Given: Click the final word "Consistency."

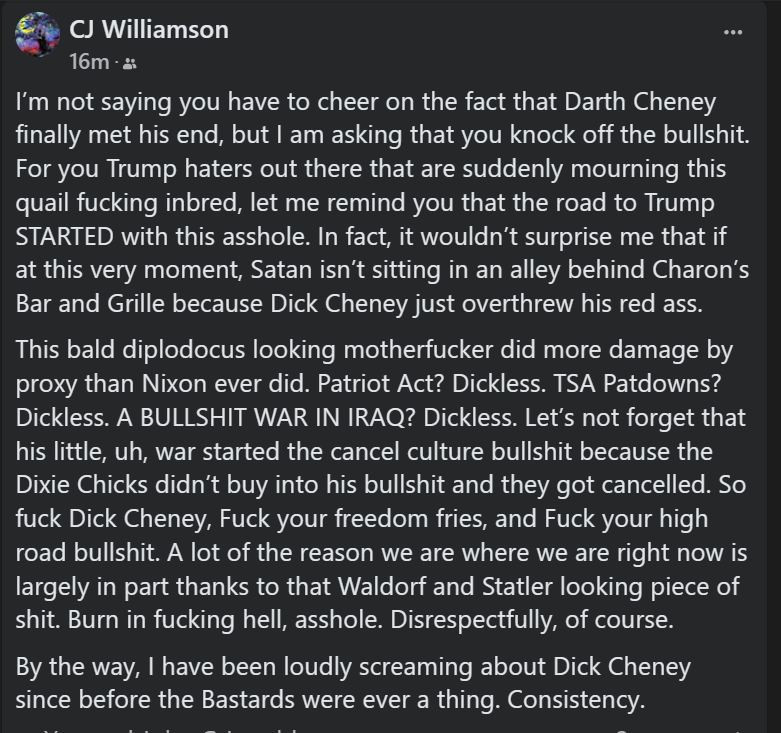Looking at the screenshot, I should [x=576, y=700].
